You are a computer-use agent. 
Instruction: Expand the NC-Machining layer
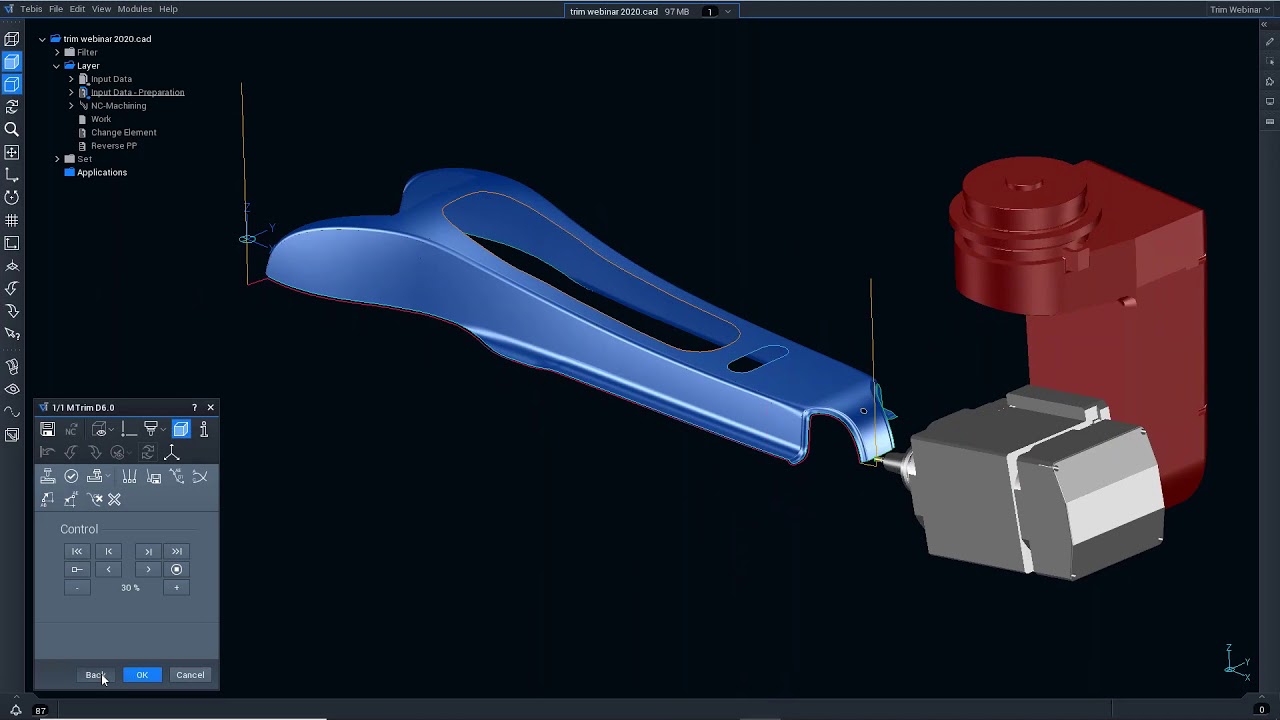pyautogui.click(x=71, y=106)
